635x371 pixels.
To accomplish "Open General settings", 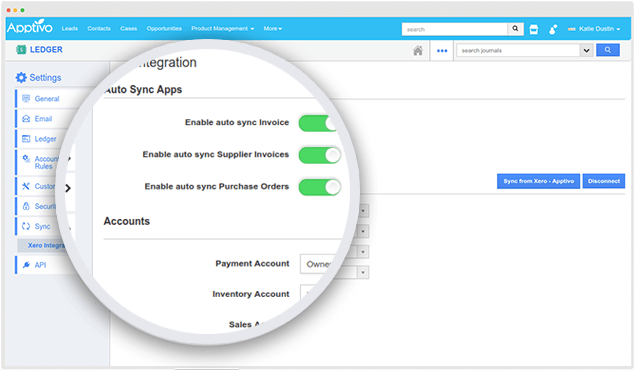I will 47,98.
